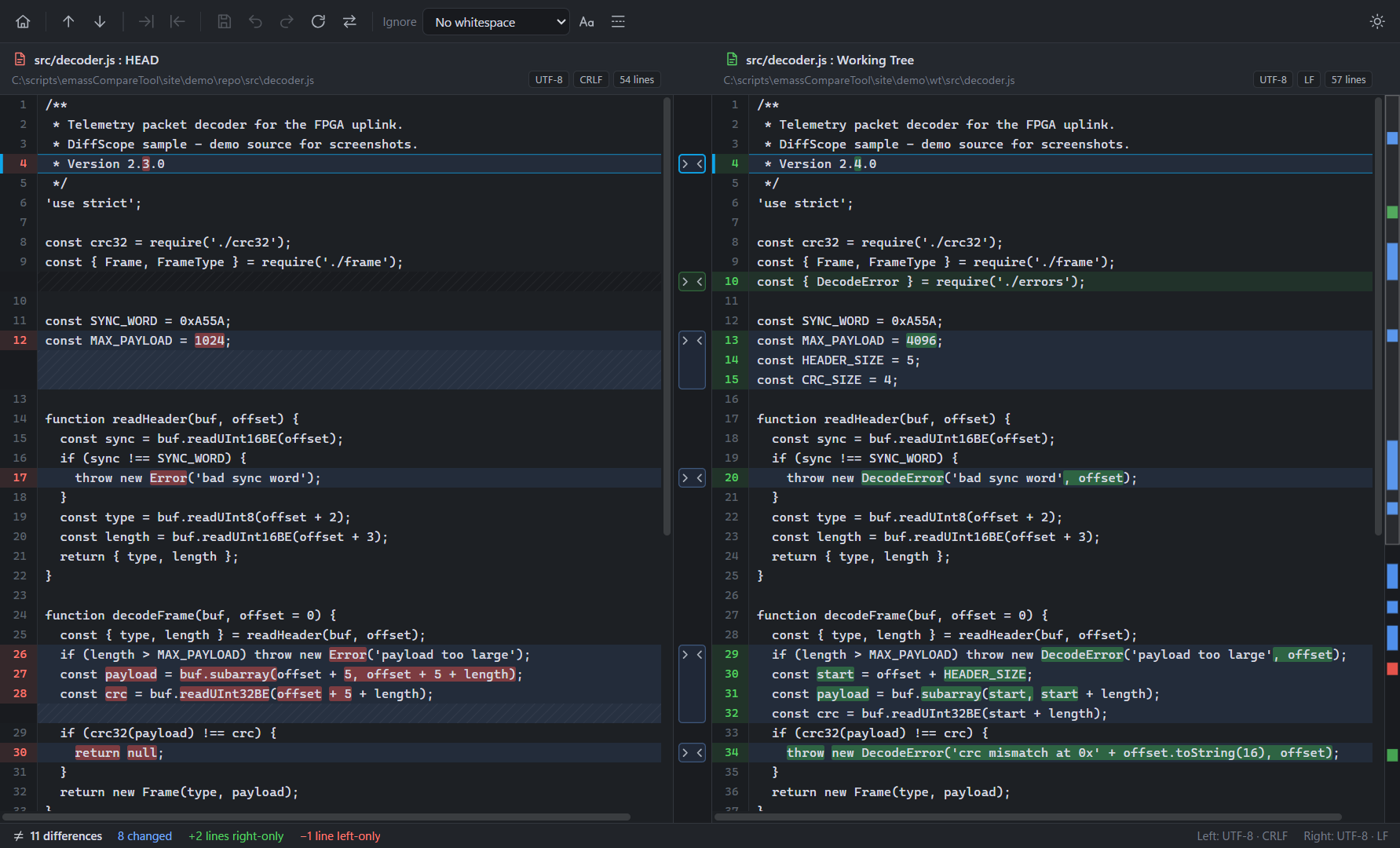Viewport: 1400px width, 848px height.
Task: Click right pane UTF-8 encoding badge
Action: [x=1273, y=80]
